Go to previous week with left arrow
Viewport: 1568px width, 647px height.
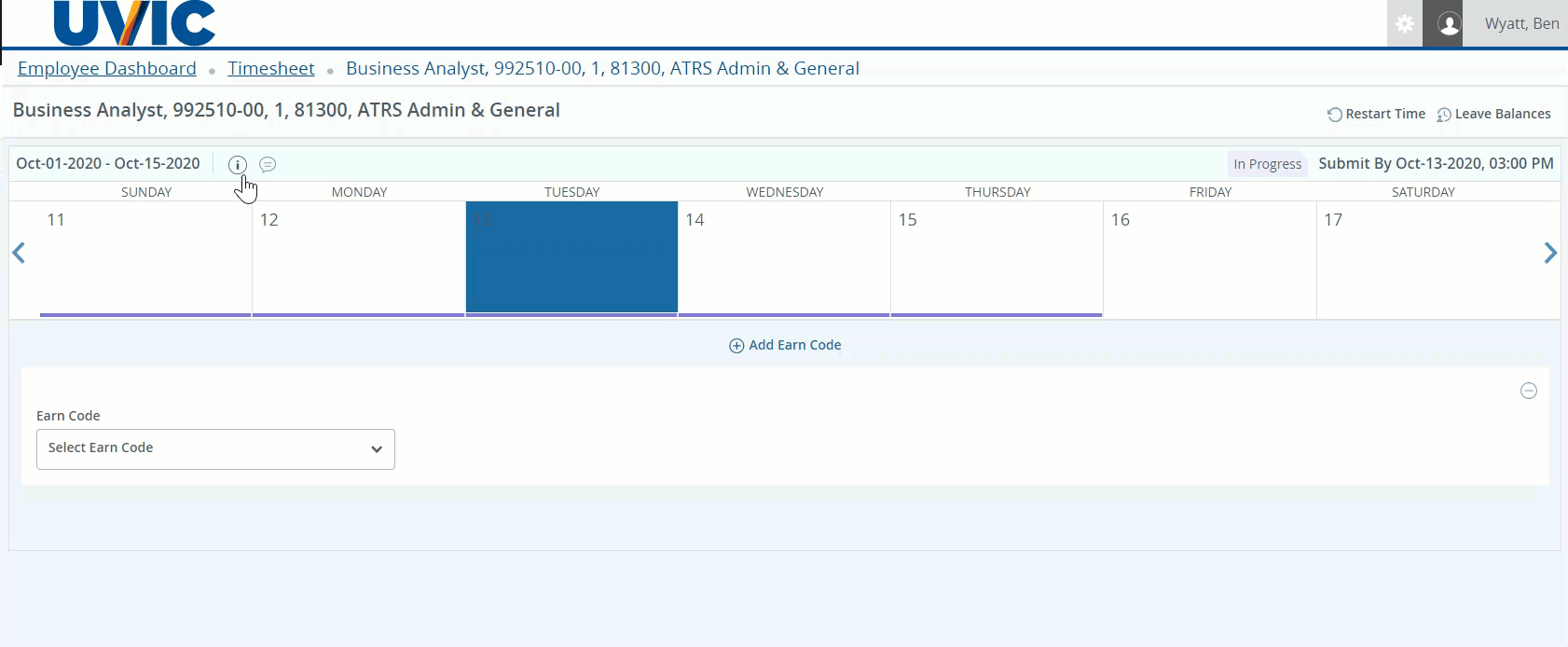pyautogui.click(x=19, y=253)
